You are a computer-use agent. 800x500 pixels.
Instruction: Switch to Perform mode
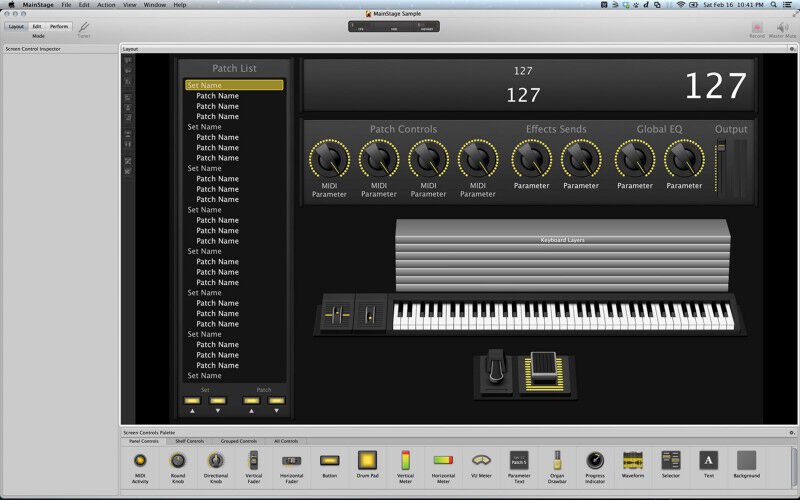coord(59,27)
